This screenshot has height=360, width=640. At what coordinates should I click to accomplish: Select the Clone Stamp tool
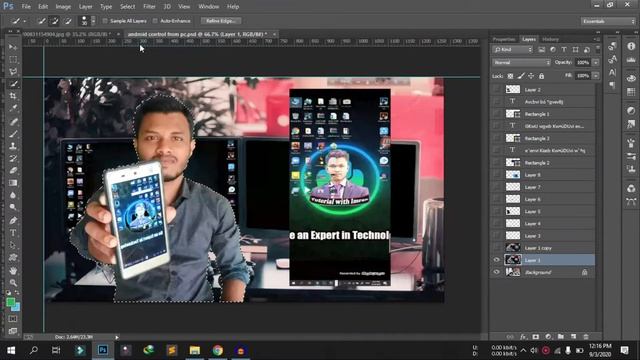(13, 146)
